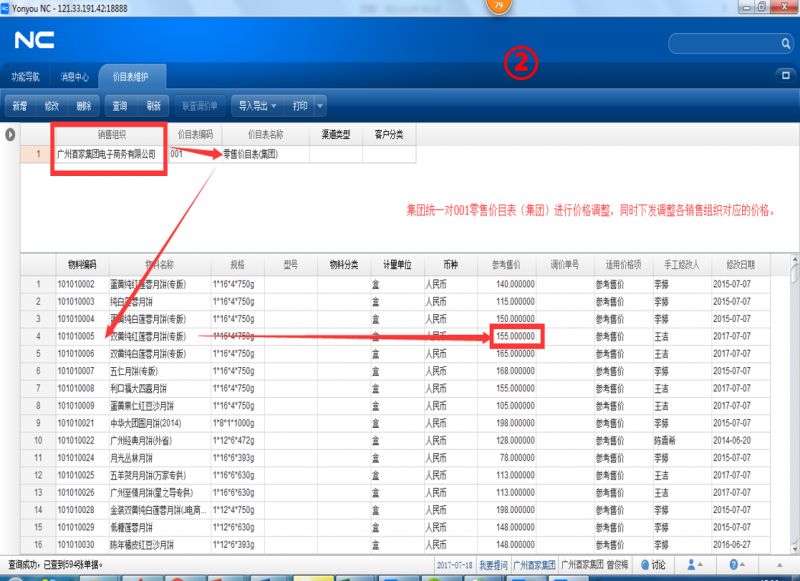Viewport: 800px width, 581px height.
Task: Select material code 101010002
Action: click(x=82, y=284)
